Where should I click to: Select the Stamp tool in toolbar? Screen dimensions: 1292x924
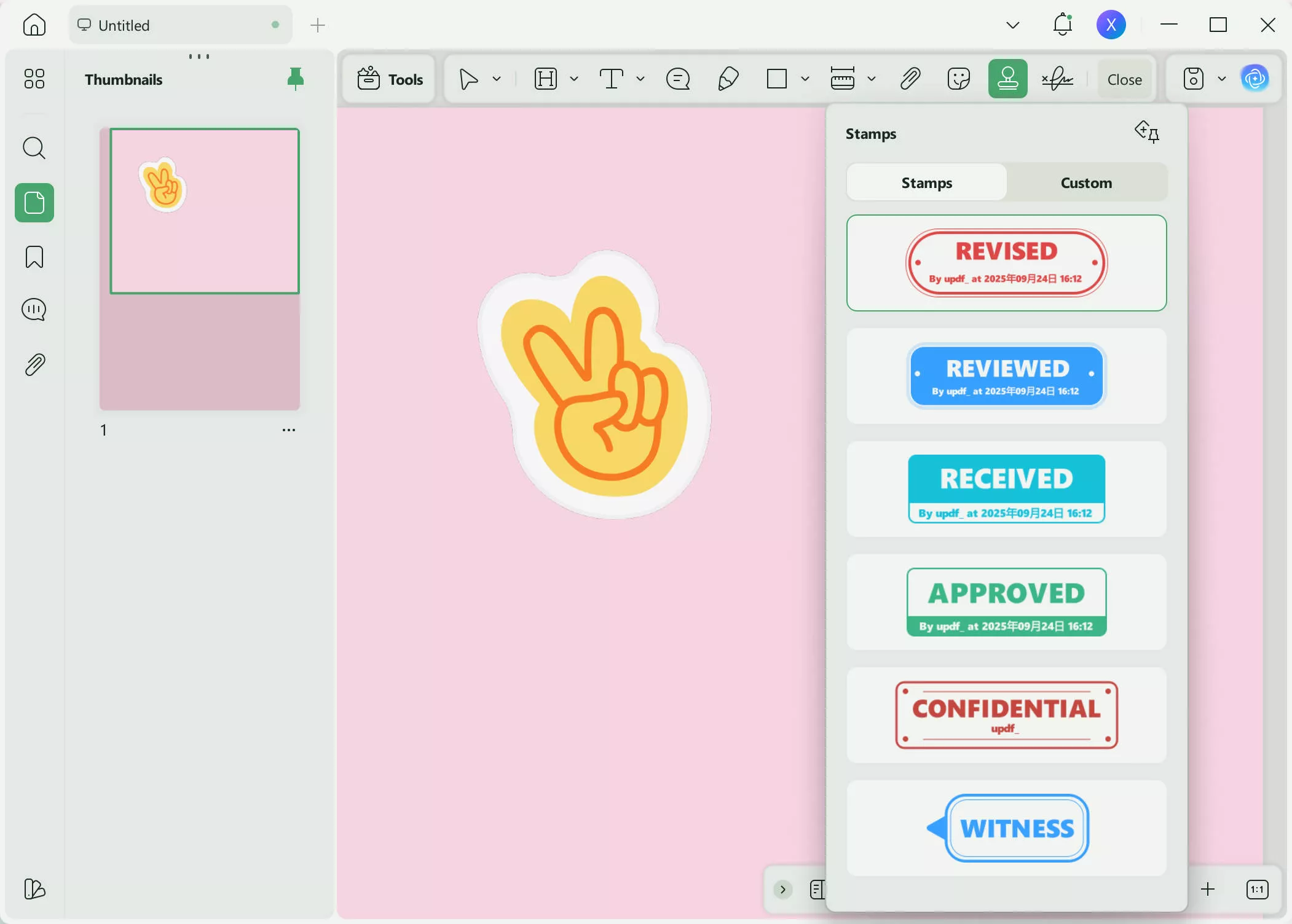(x=1007, y=79)
